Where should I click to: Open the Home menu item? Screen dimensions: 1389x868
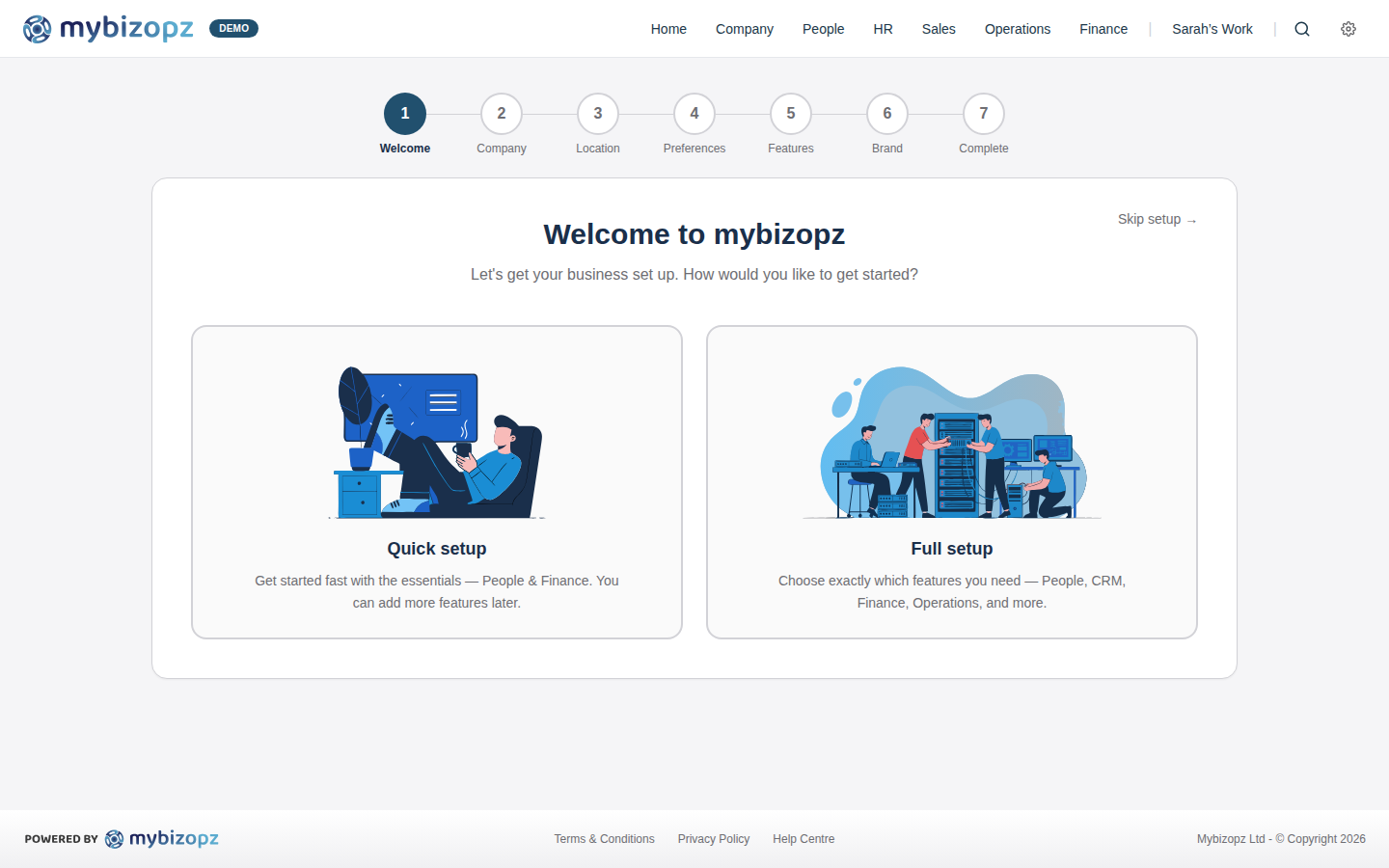[x=668, y=29]
